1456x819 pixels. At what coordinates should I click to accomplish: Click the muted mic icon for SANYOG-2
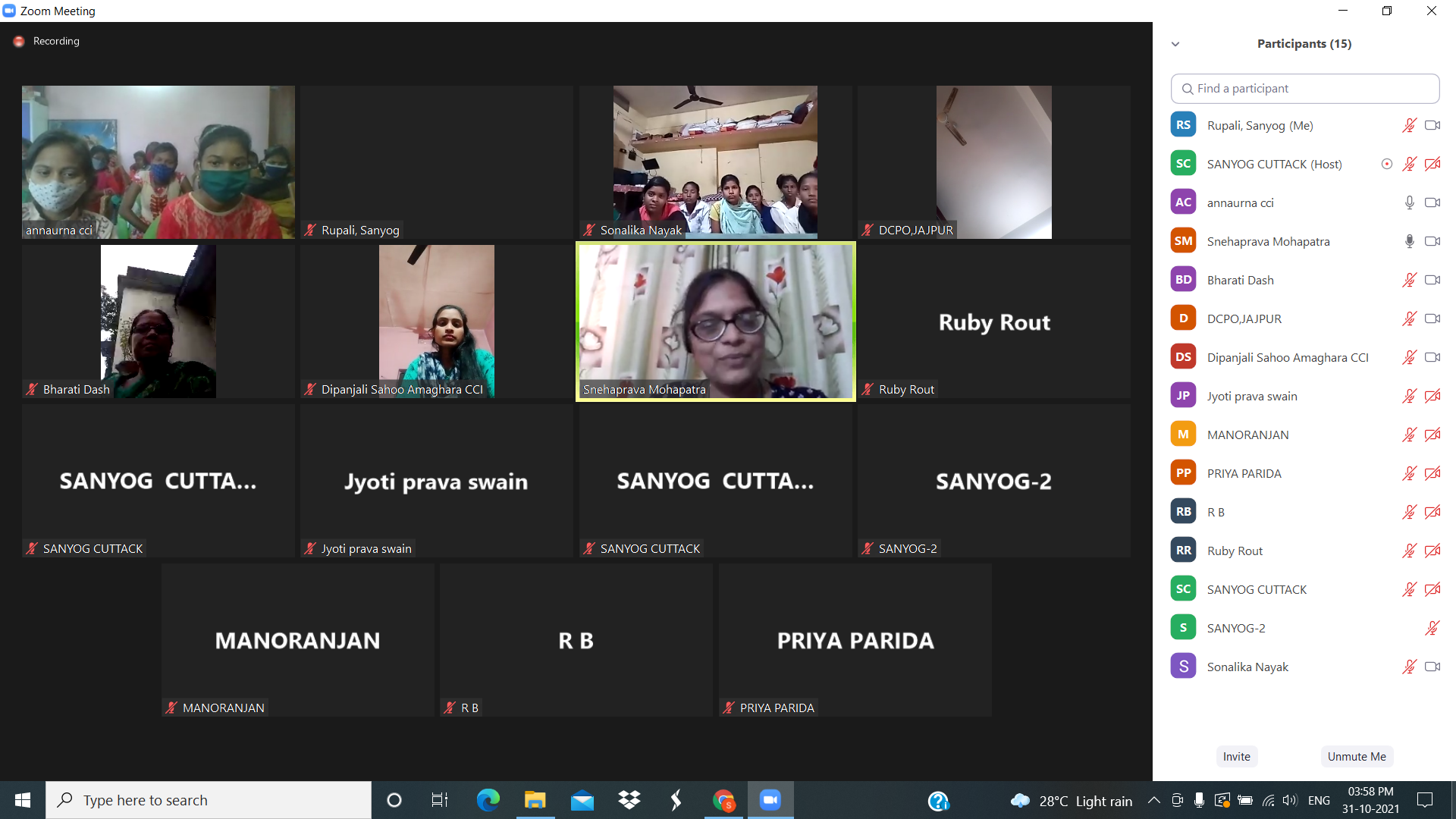(1432, 628)
